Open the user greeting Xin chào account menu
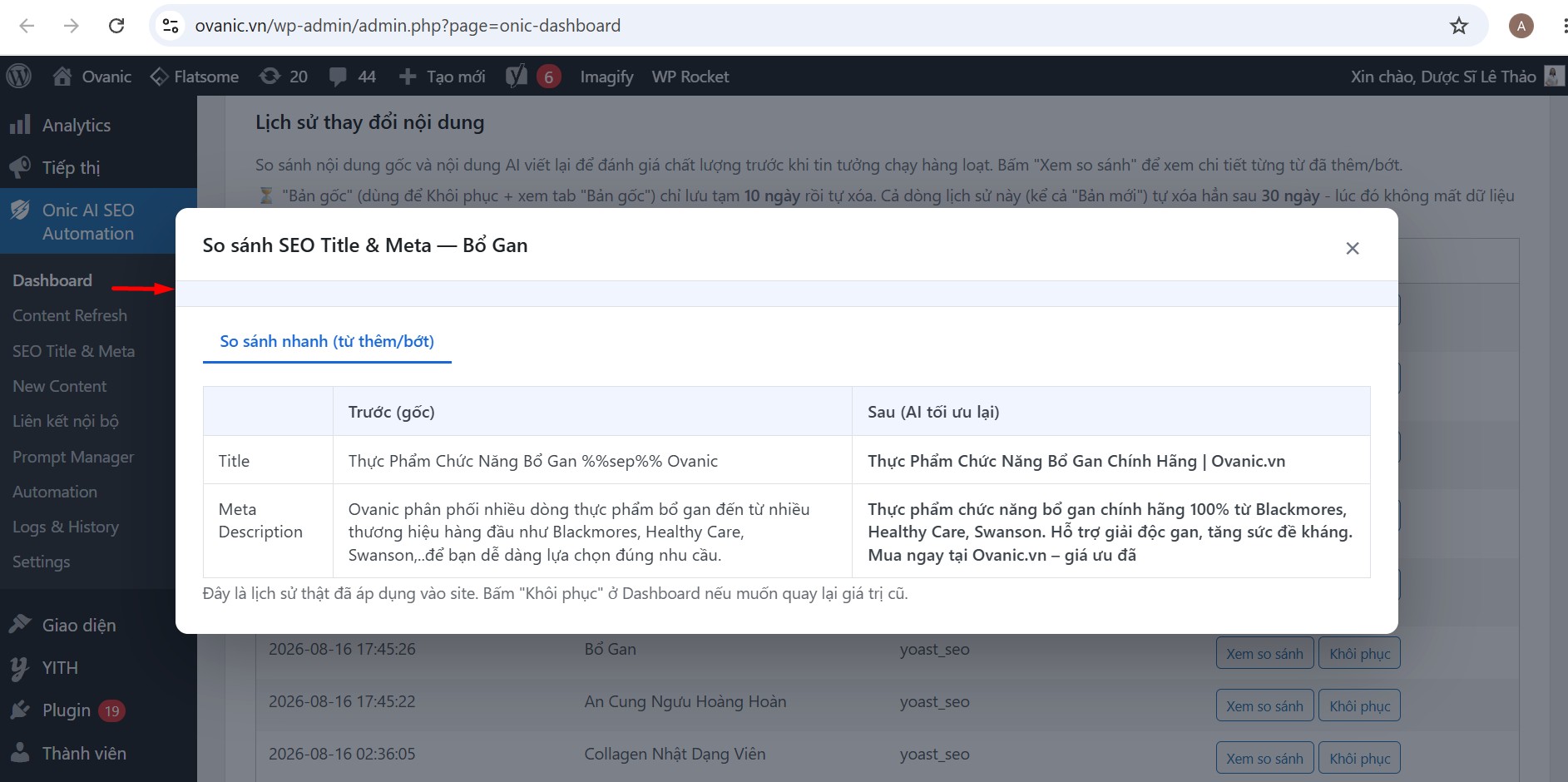The height and width of the screenshot is (782, 1568). [x=1457, y=77]
